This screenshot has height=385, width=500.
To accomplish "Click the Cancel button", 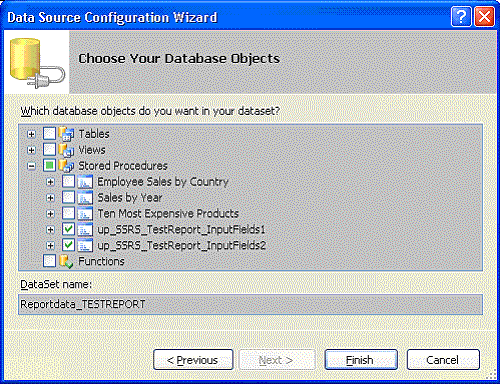I will (x=443, y=360).
